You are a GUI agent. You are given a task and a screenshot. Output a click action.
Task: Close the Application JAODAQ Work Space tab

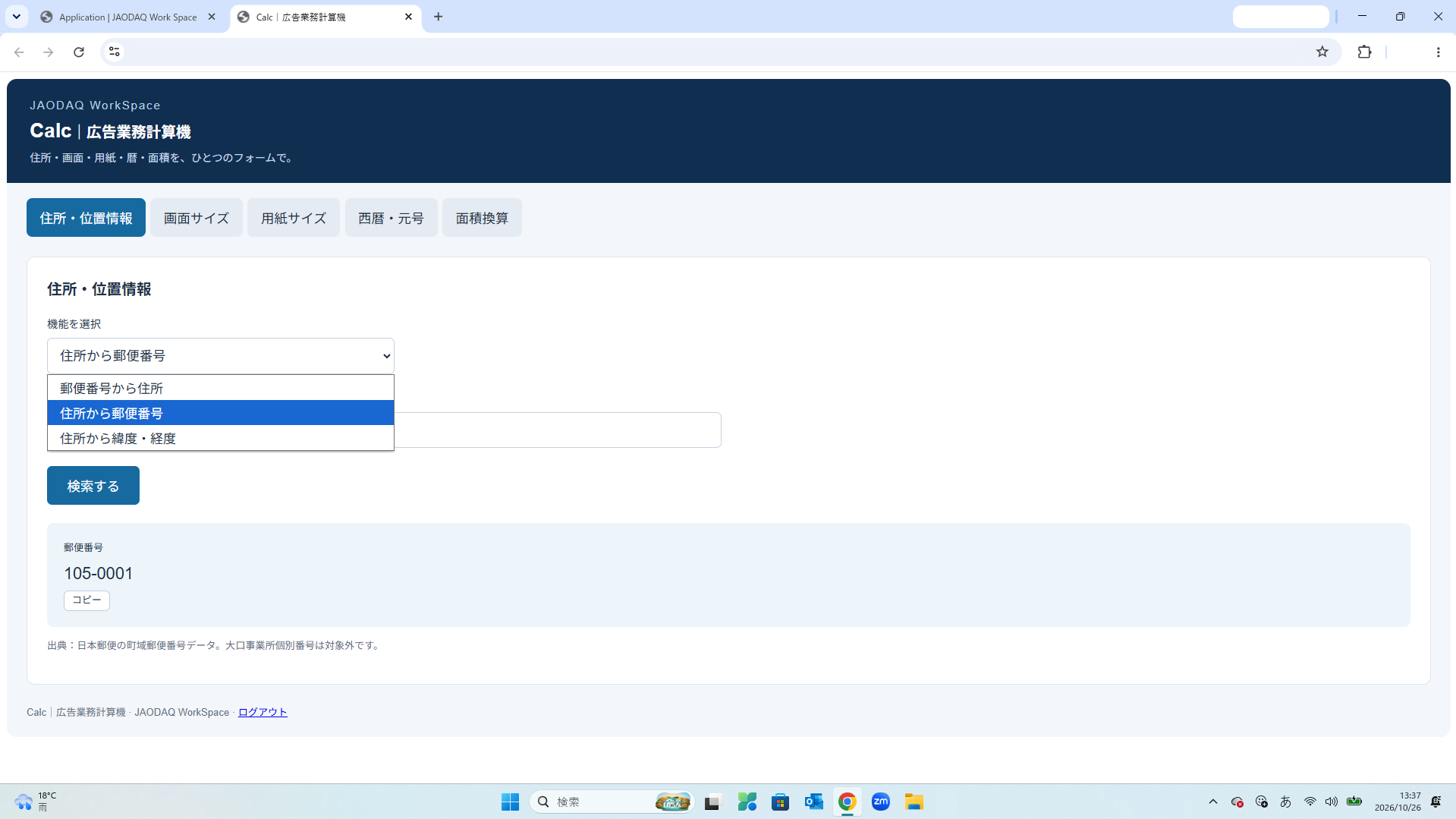point(212,17)
